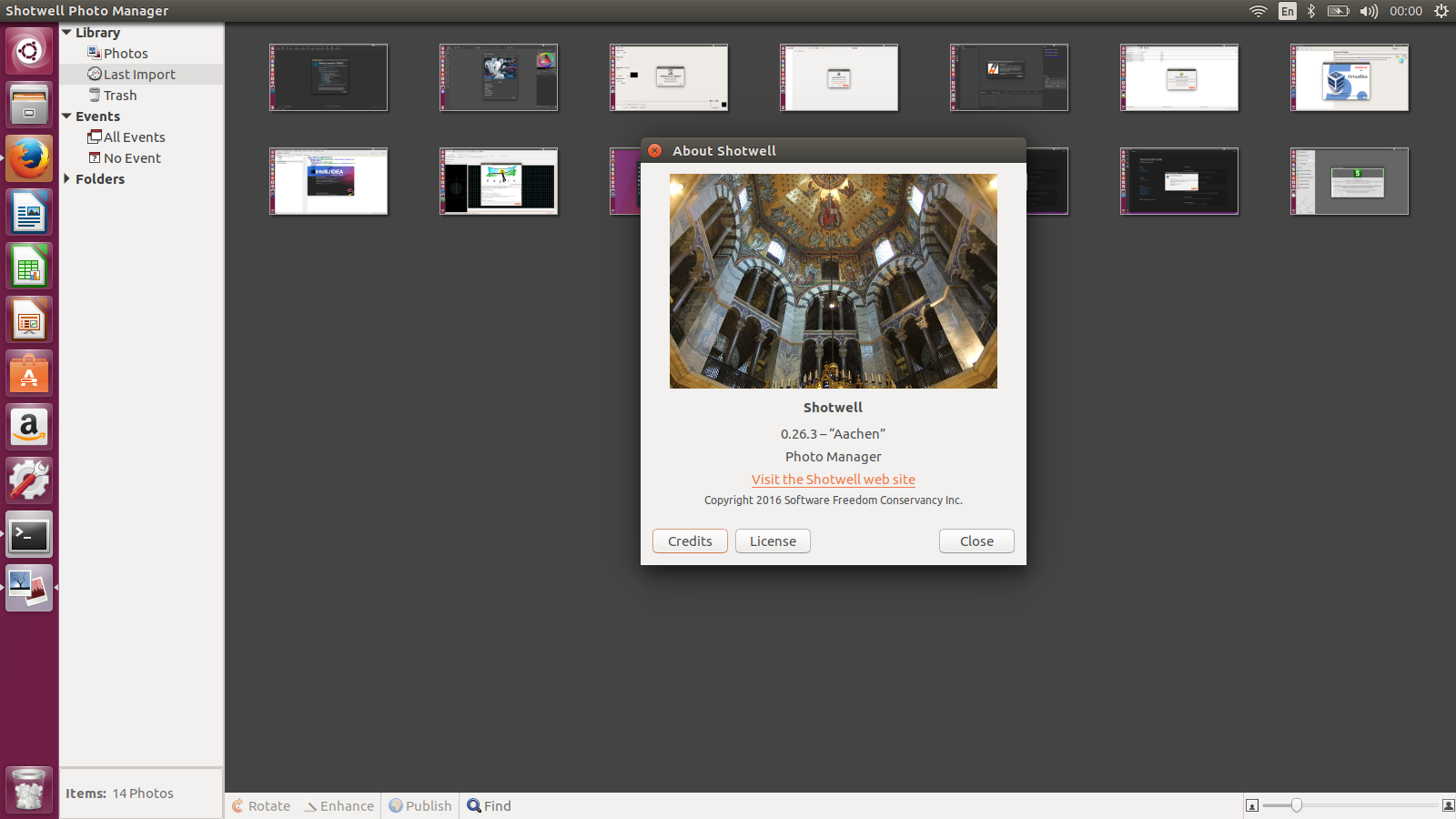This screenshot has width=1456, height=819.
Task: Select the gray thumbnail with green badge
Action: [x=1350, y=181]
